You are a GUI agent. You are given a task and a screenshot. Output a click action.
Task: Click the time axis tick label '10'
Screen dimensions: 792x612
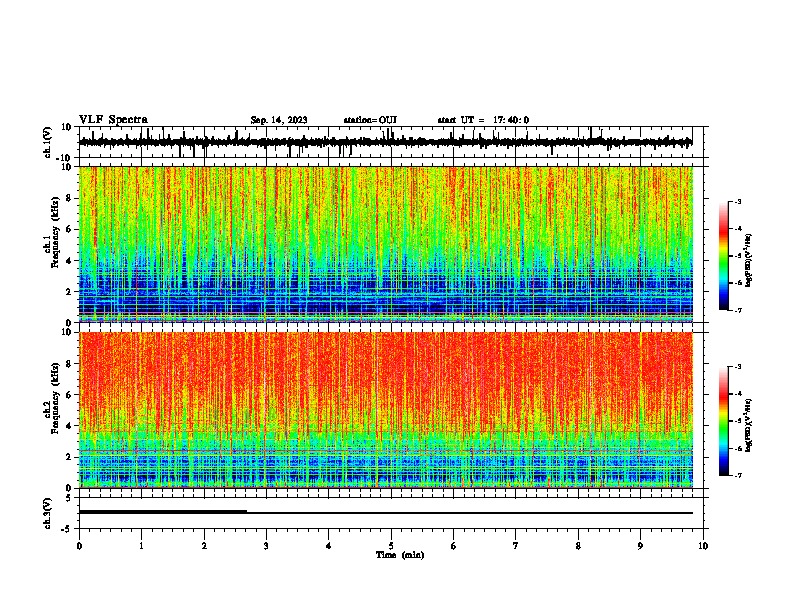click(x=703, y=546)
